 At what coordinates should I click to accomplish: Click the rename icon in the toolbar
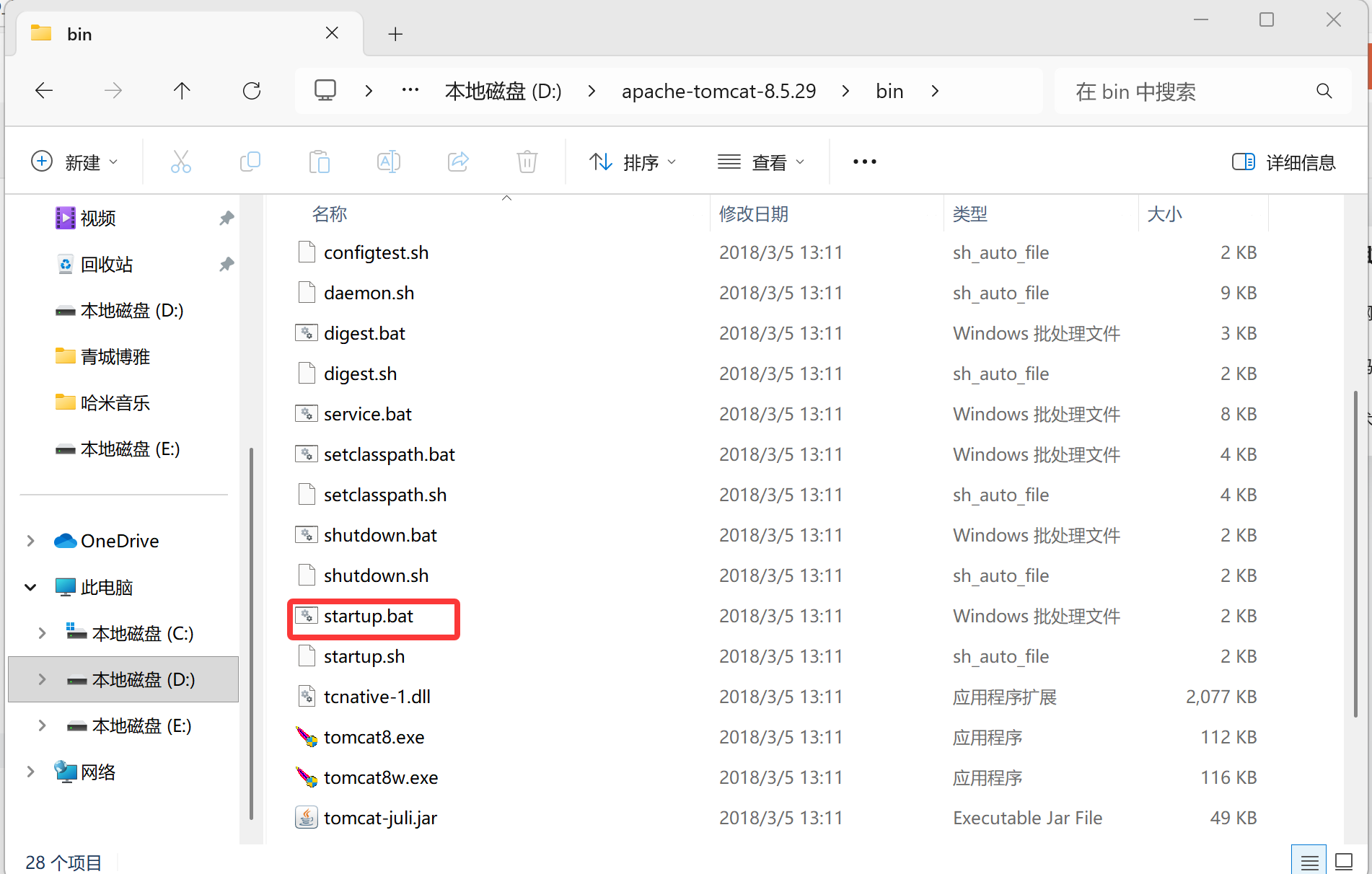(x=389, y=162)
